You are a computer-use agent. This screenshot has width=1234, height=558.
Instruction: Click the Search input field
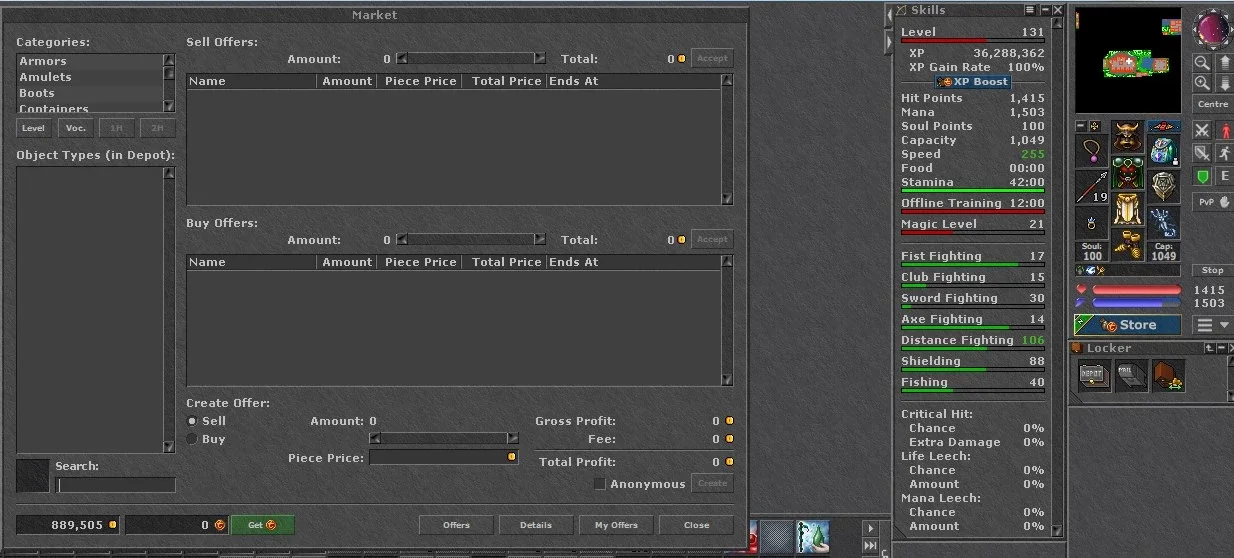116,485
